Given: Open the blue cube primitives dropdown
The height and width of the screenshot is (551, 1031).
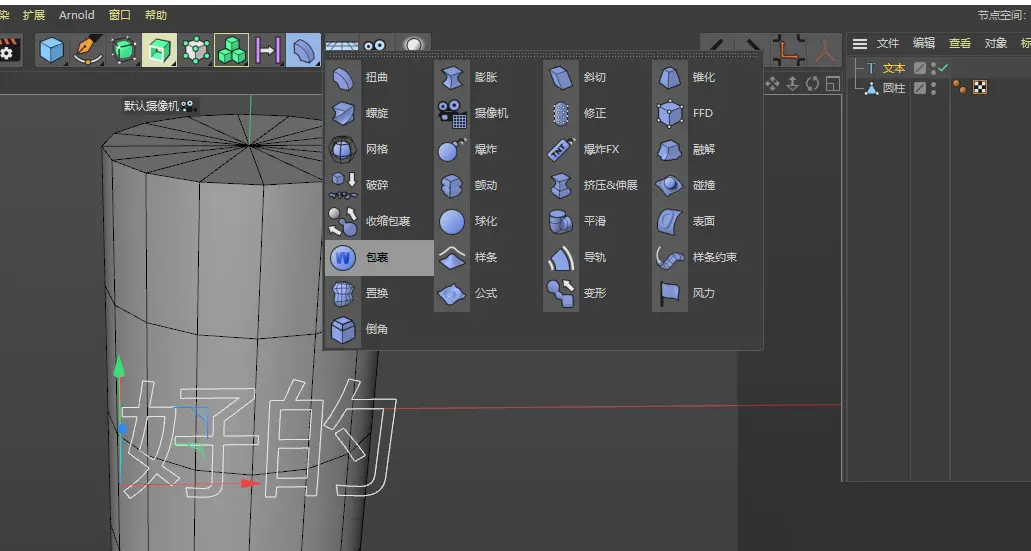Looking at the screenshot, I should (51, 49).
